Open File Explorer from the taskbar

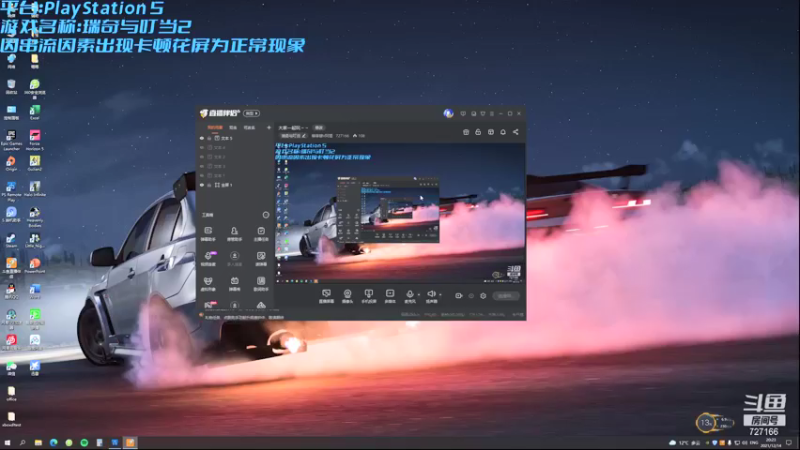(38, 442)
